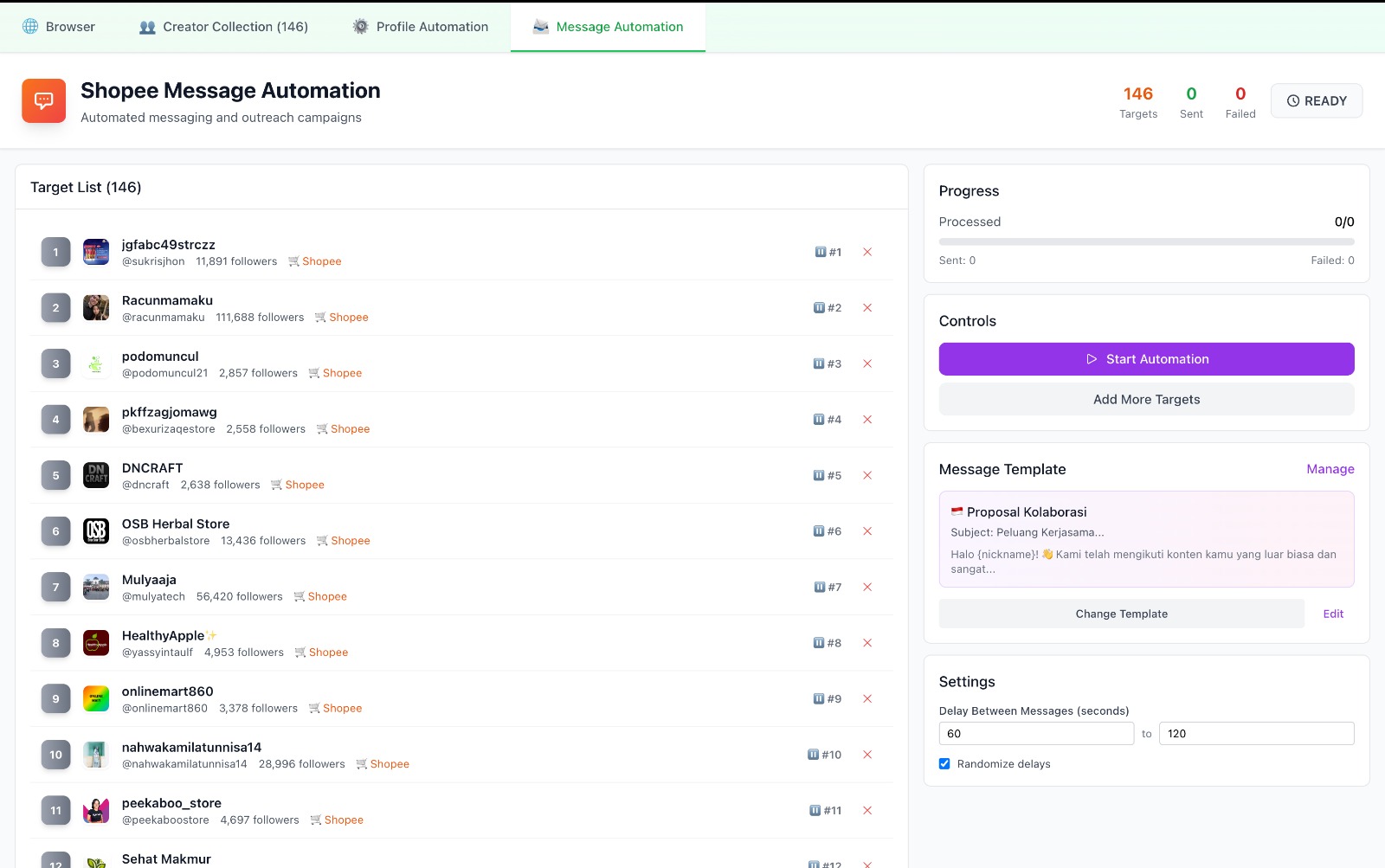The image size is (1385, 868).
Task: Click Add More Targets button
Action: [x=1146, y=400]
